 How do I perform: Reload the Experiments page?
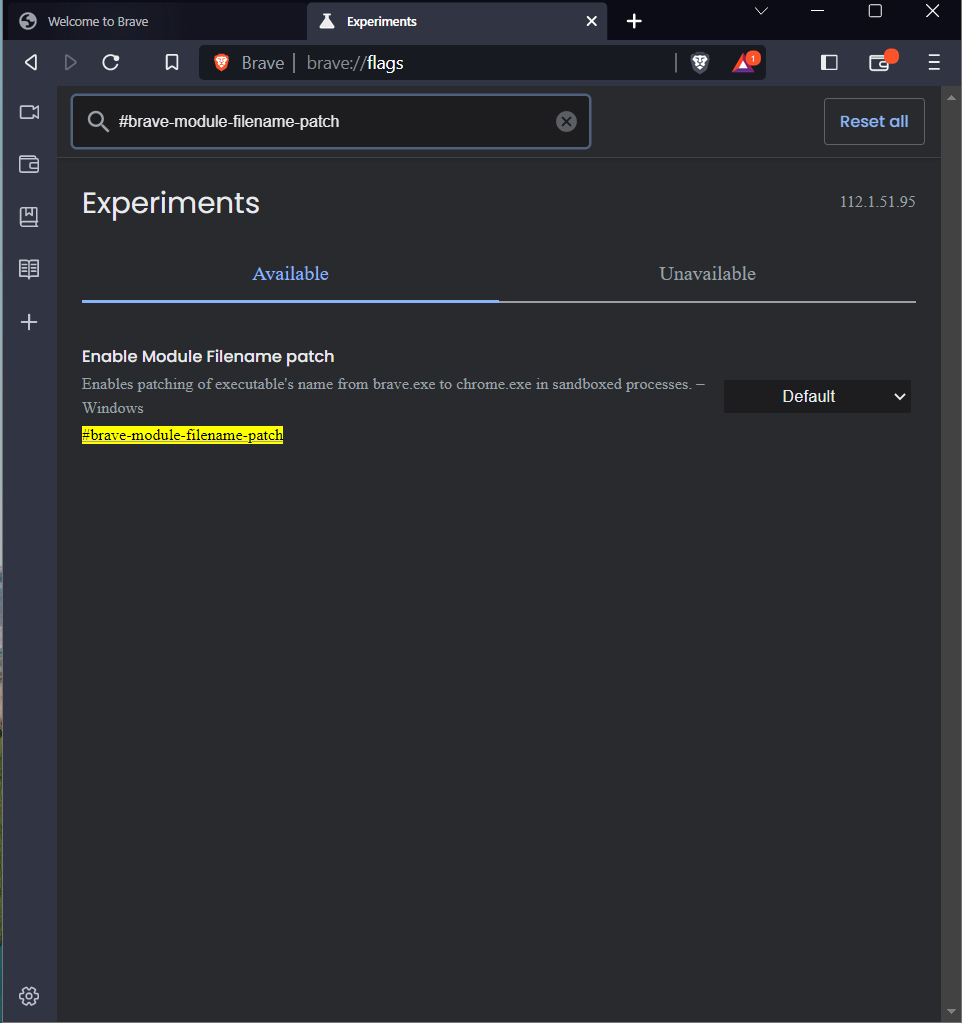[110, 62]
